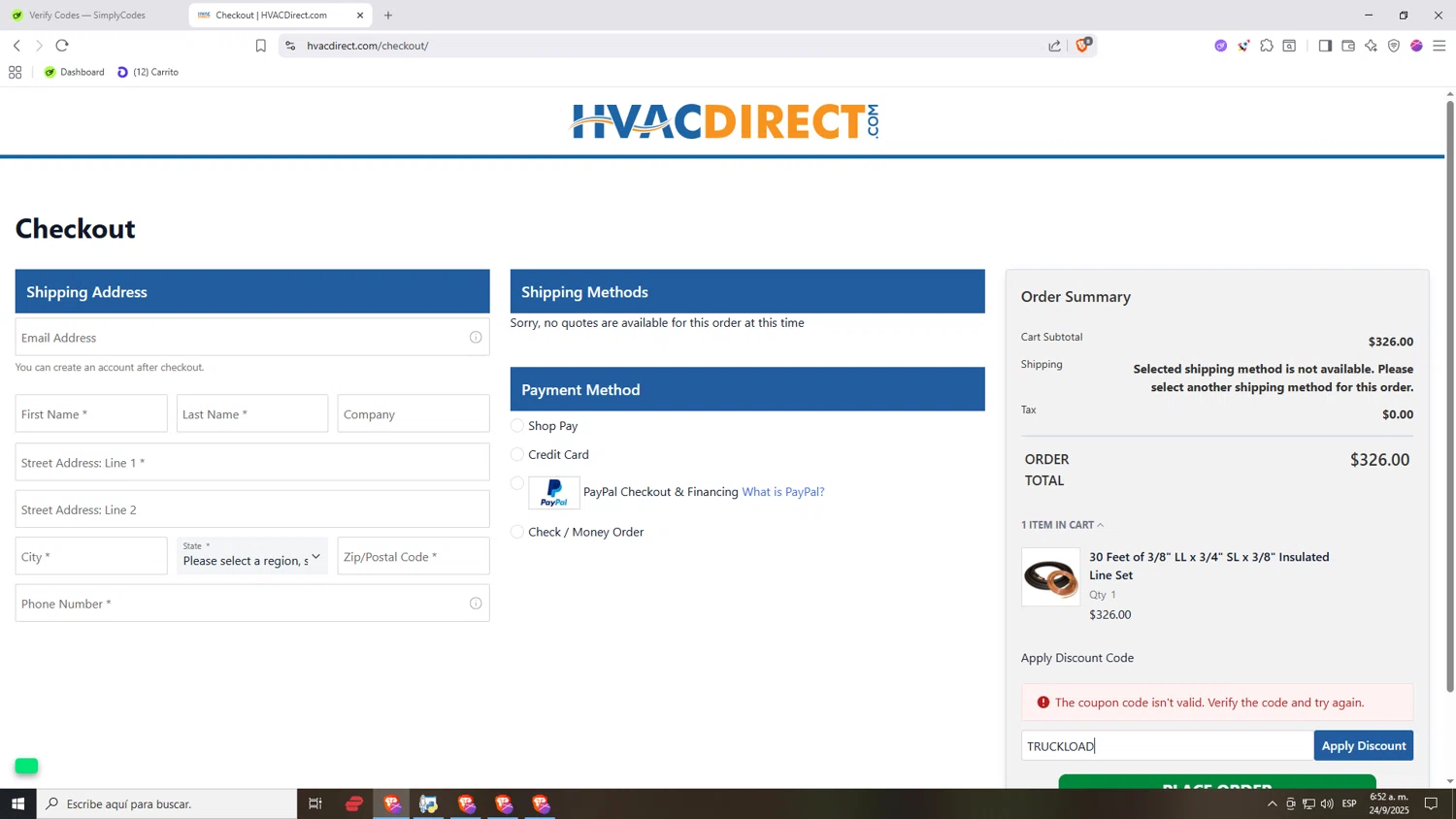Open the browser hamburger menu
Viewport: 1456px width, 819px height.
click(1439, 46)
